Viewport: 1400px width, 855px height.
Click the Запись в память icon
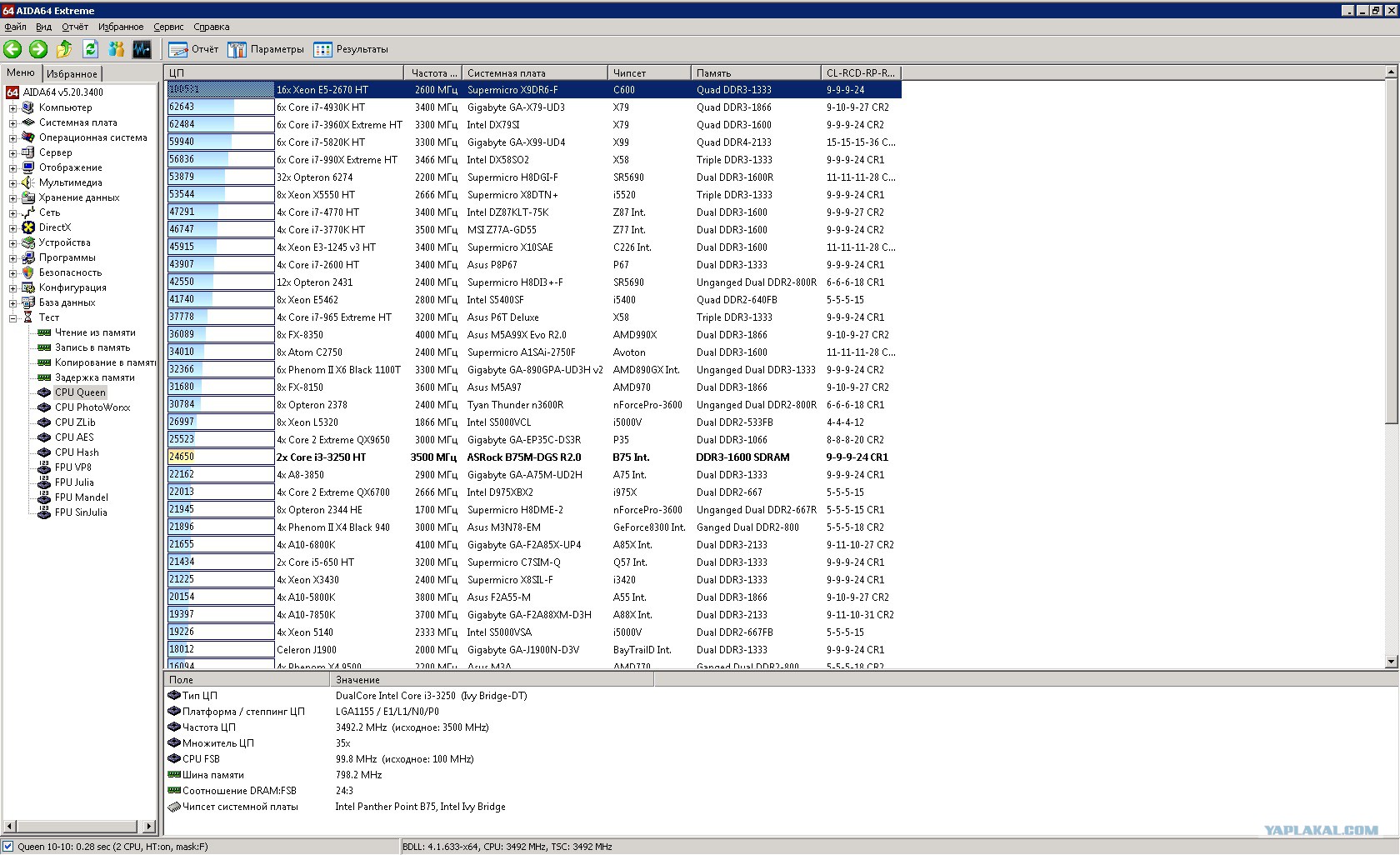(44, 347)
